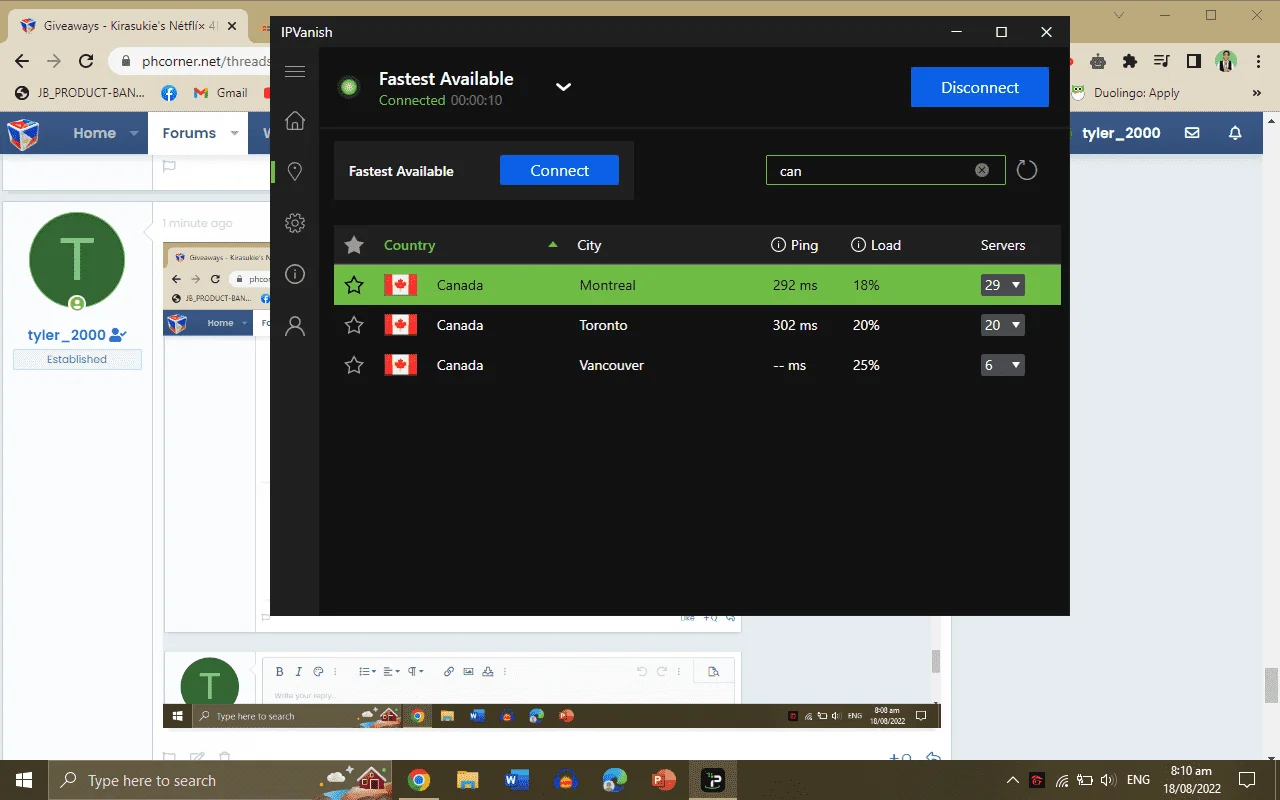Switch to the Giveaways Kirasukie browser tab
This screenshot has width=1280, height=800.
130,25
